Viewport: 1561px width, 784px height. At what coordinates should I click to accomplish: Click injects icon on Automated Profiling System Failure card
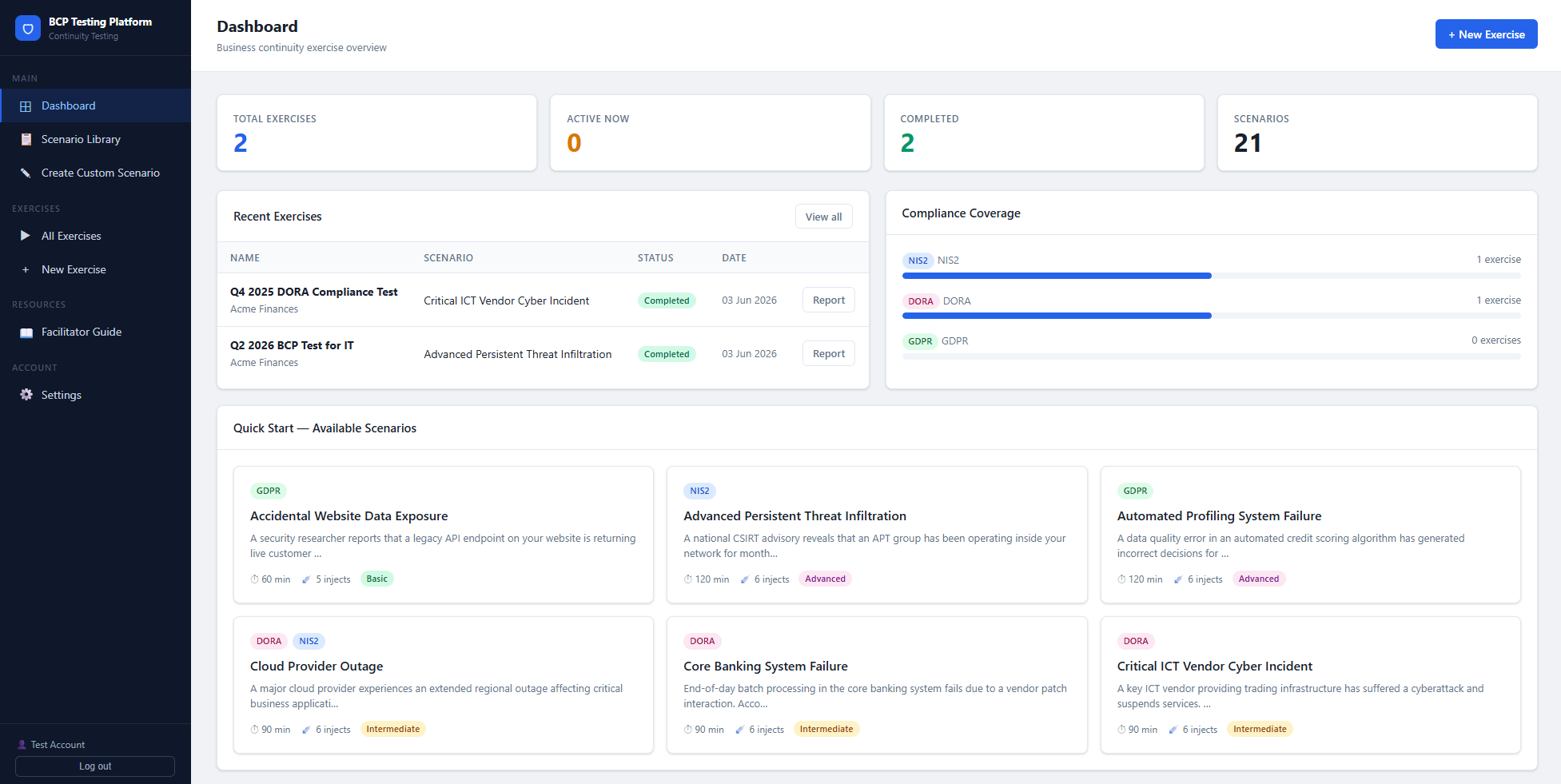[1178, 579]
